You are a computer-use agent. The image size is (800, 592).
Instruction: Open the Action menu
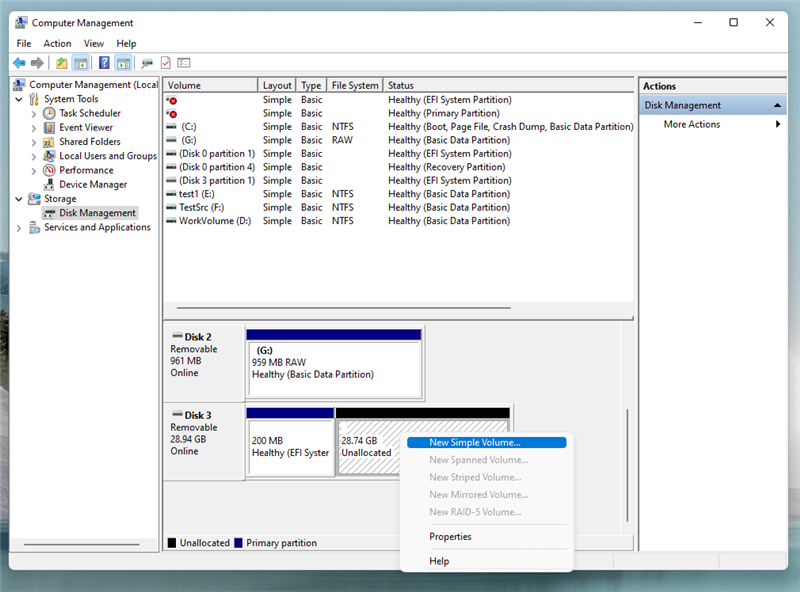click(57, 43)
